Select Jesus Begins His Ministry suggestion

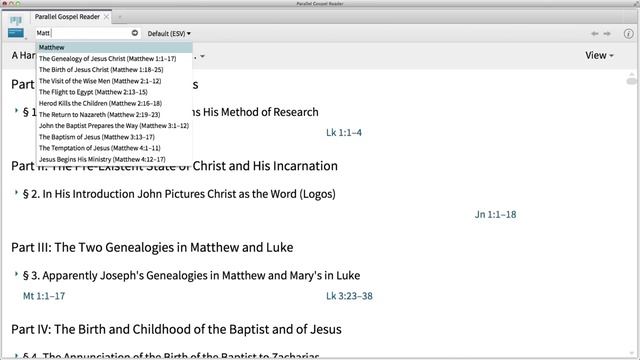(114, 160)
